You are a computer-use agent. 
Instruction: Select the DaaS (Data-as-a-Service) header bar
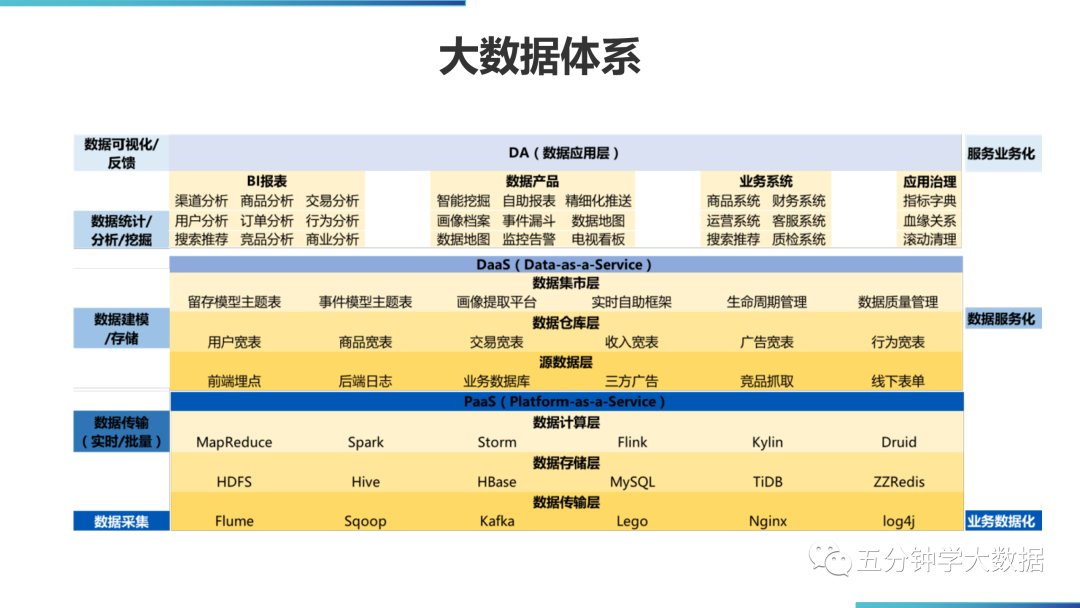pos(565,265)
